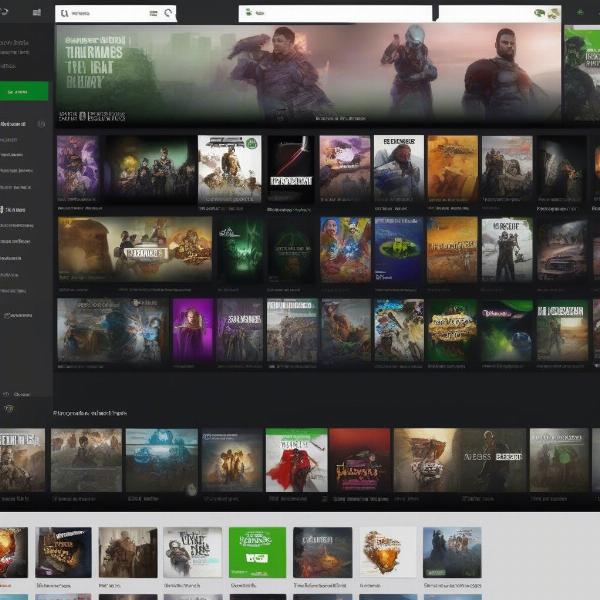Open the teal-blue tile in the recent row
Screen dimensions: 600x600
(x=161, y=460)
